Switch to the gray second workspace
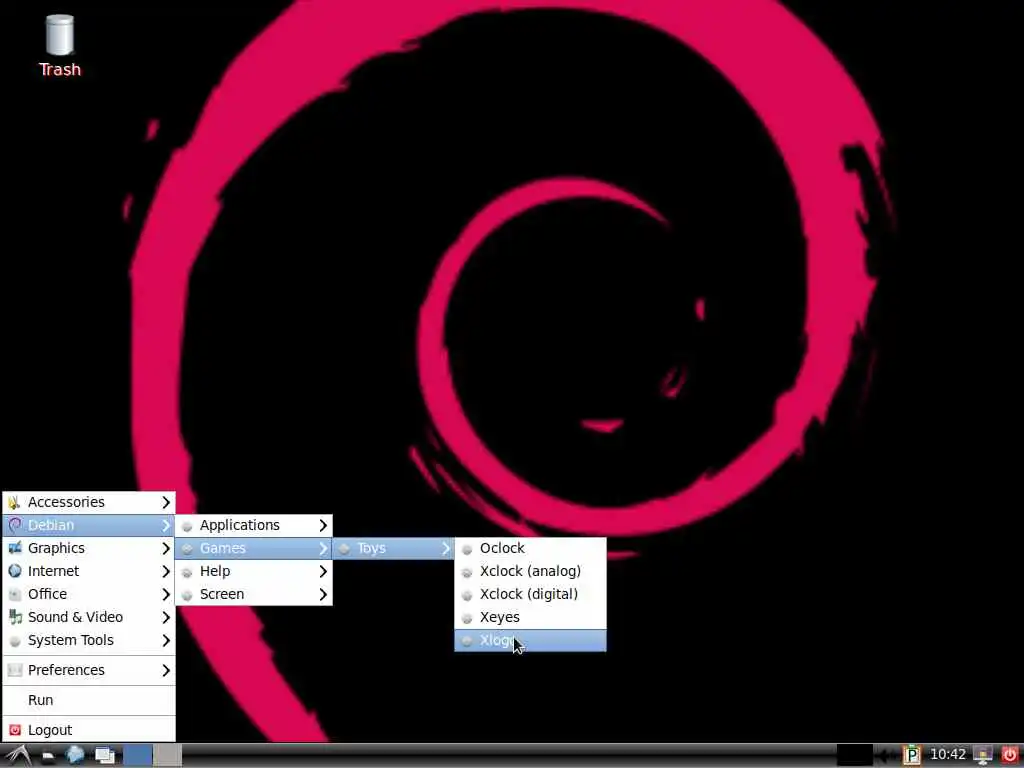 coord(167,756)
